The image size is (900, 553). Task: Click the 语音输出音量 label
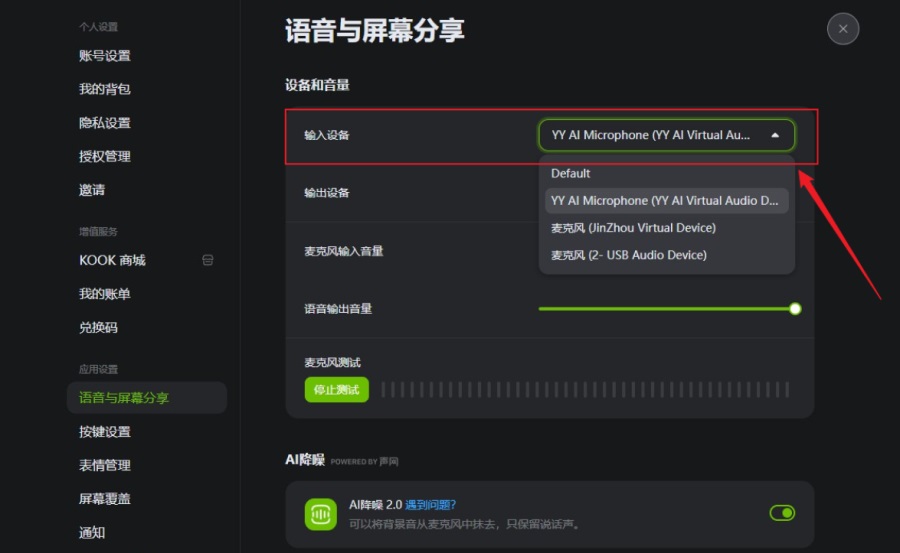click(x=338, y=309)
